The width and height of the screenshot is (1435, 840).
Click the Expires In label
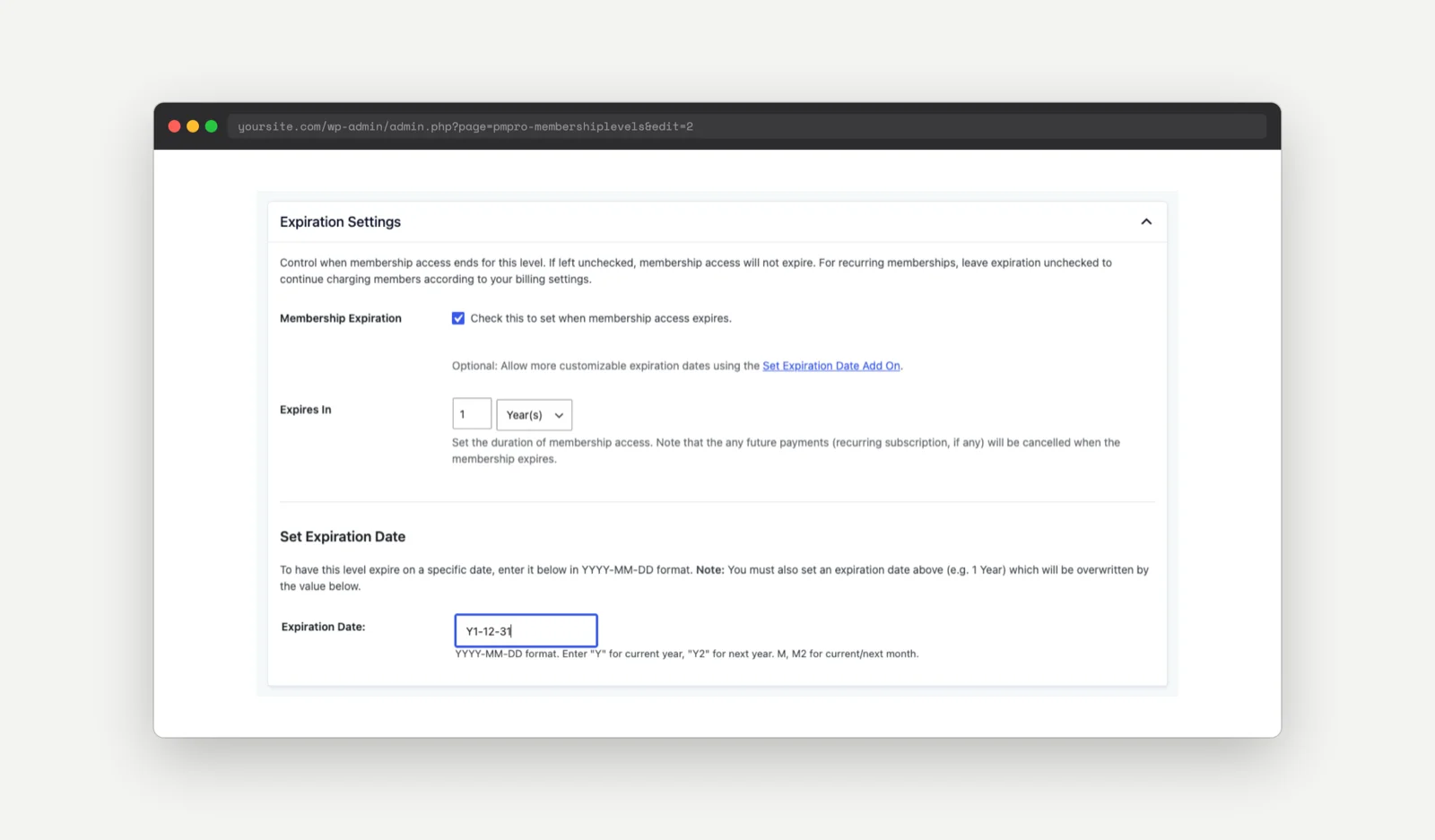pyautogui.click(x=306, y=410)
